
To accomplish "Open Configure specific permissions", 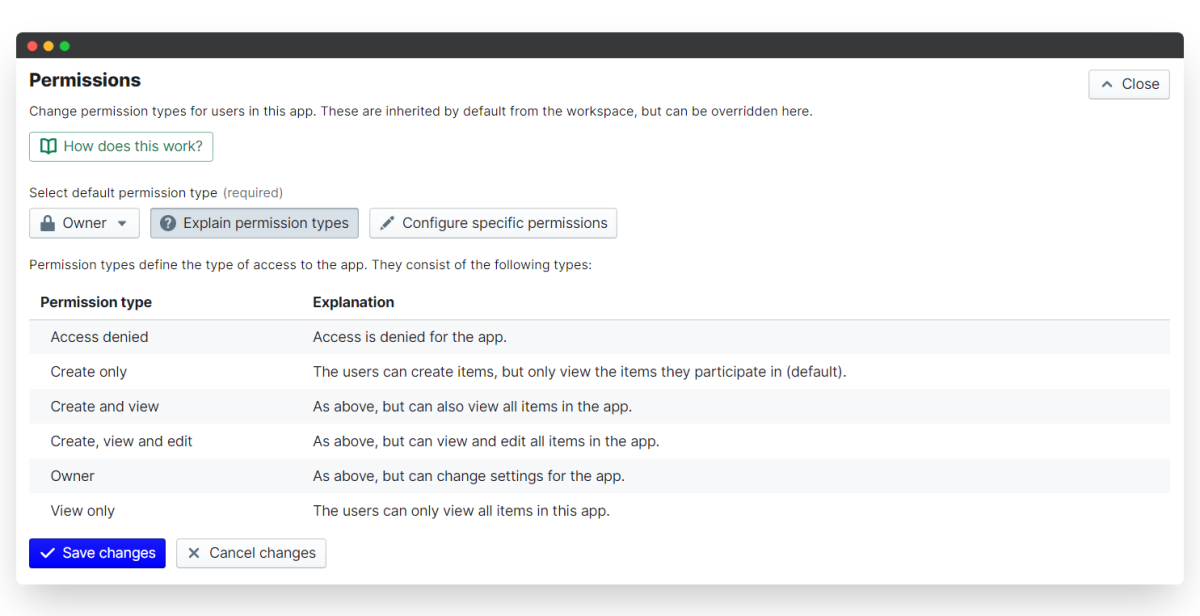I will [x=493, y=223].
